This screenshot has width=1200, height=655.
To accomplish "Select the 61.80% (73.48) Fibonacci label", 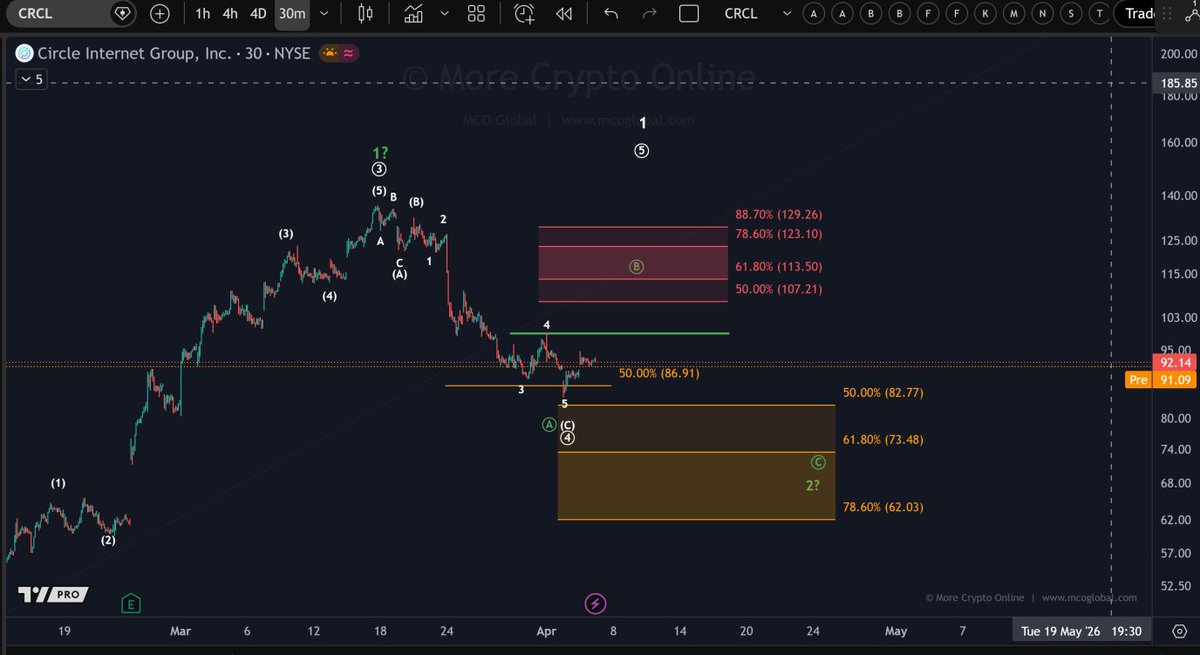I will pyautogui.click(x=883, y=440).
